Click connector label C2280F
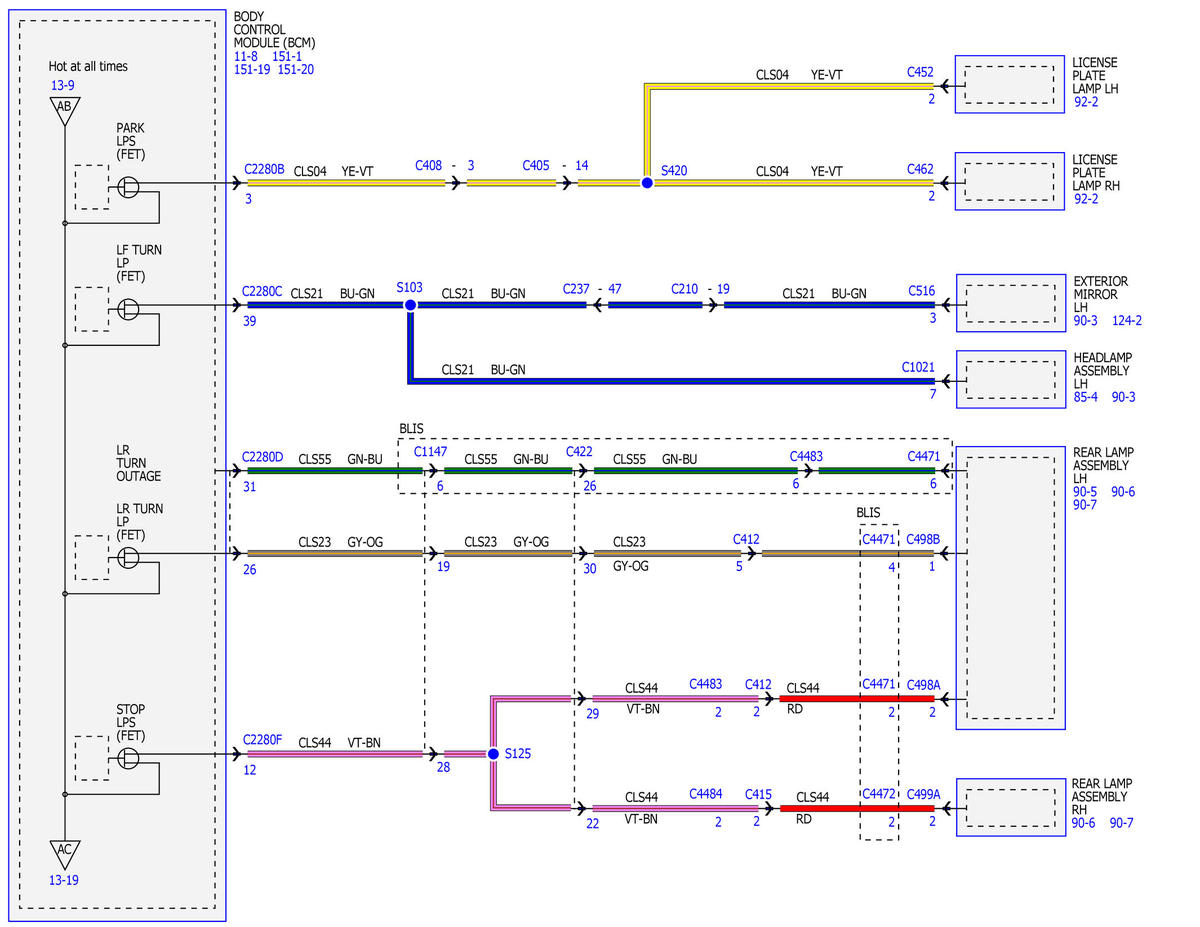The width and height of the screenshot is (1200, 927). (263, 741)
